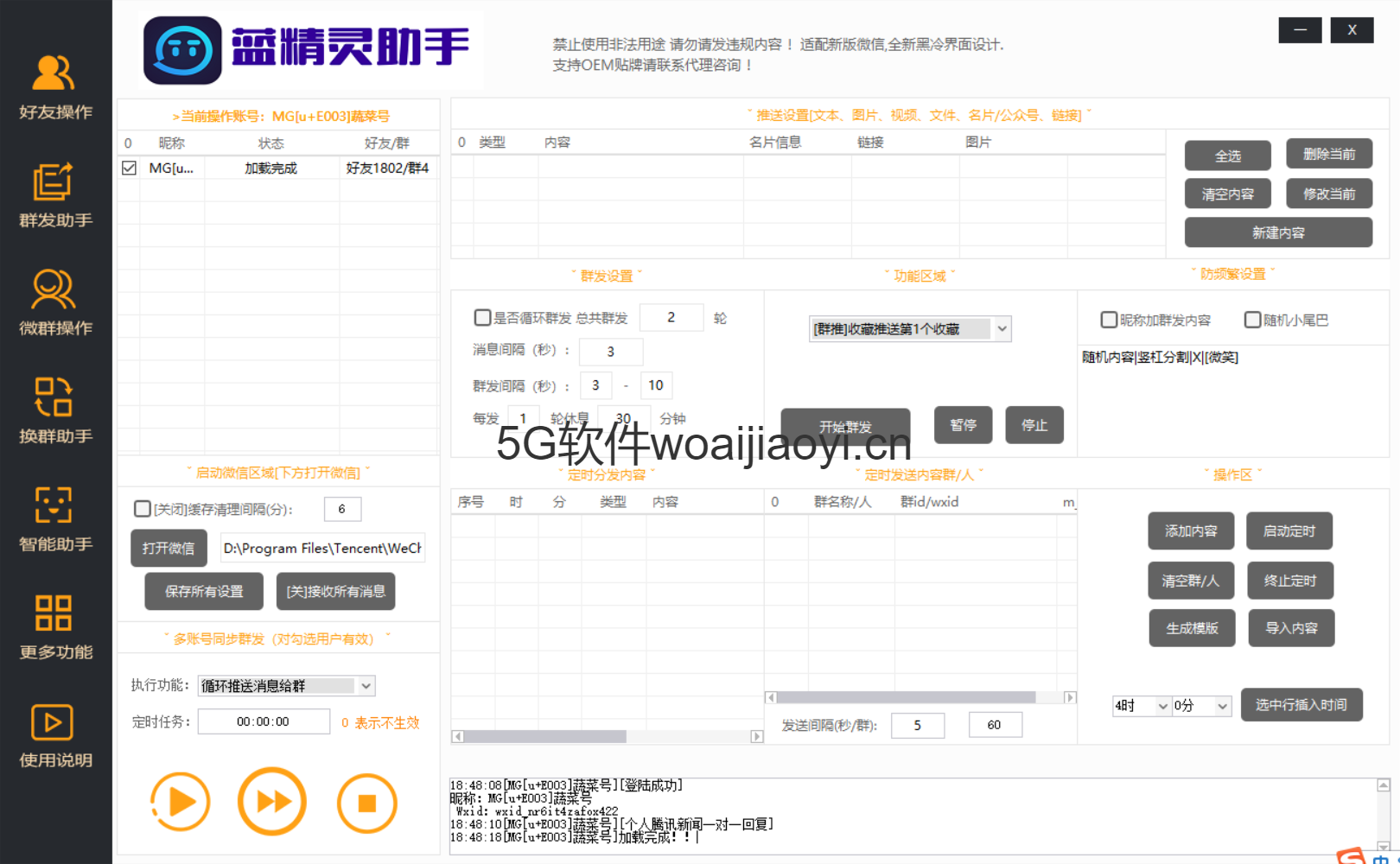Viewport: 1400px width, 864px height.
Task: Click 终止定时 button
Action: coord(1290,581)
